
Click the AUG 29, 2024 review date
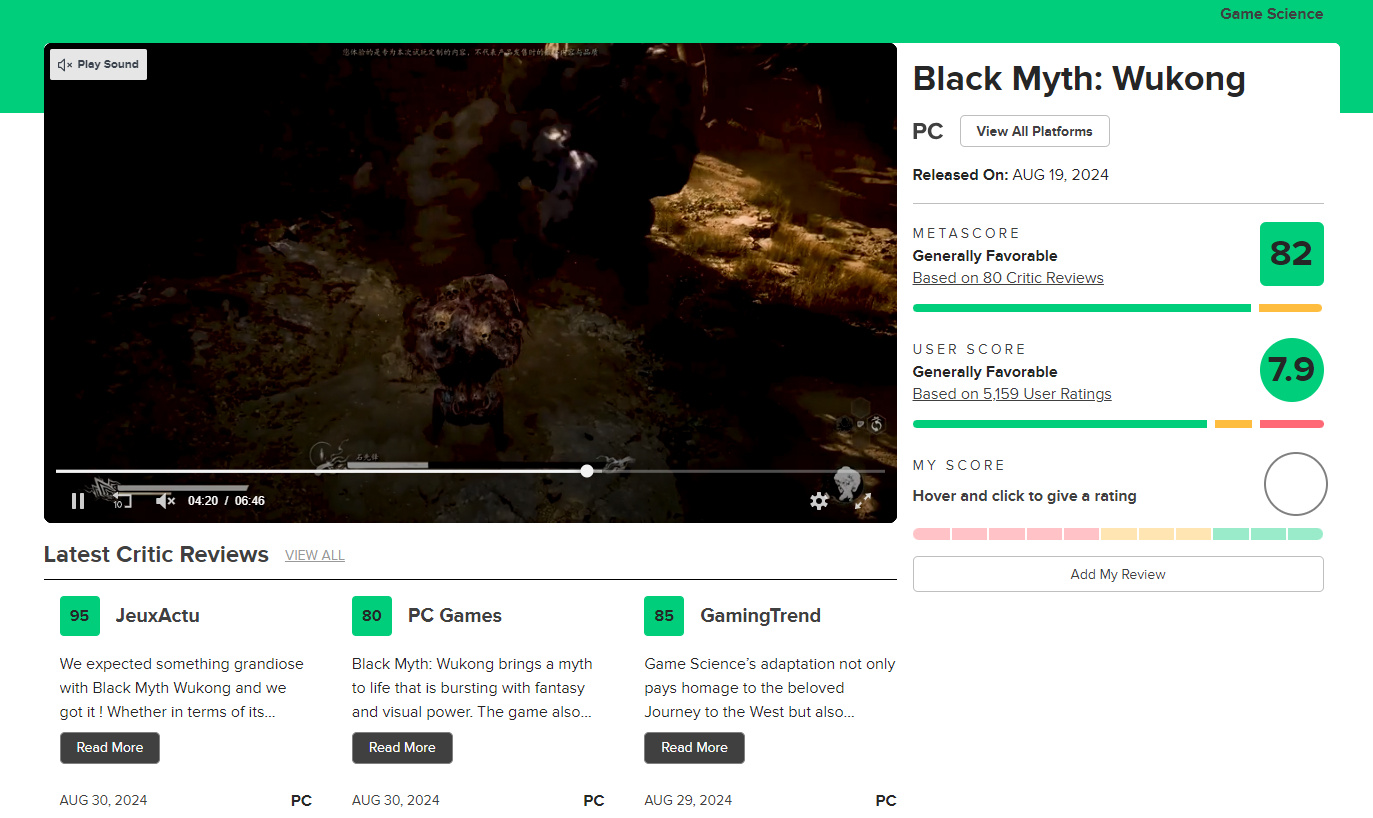coord(688,800)
